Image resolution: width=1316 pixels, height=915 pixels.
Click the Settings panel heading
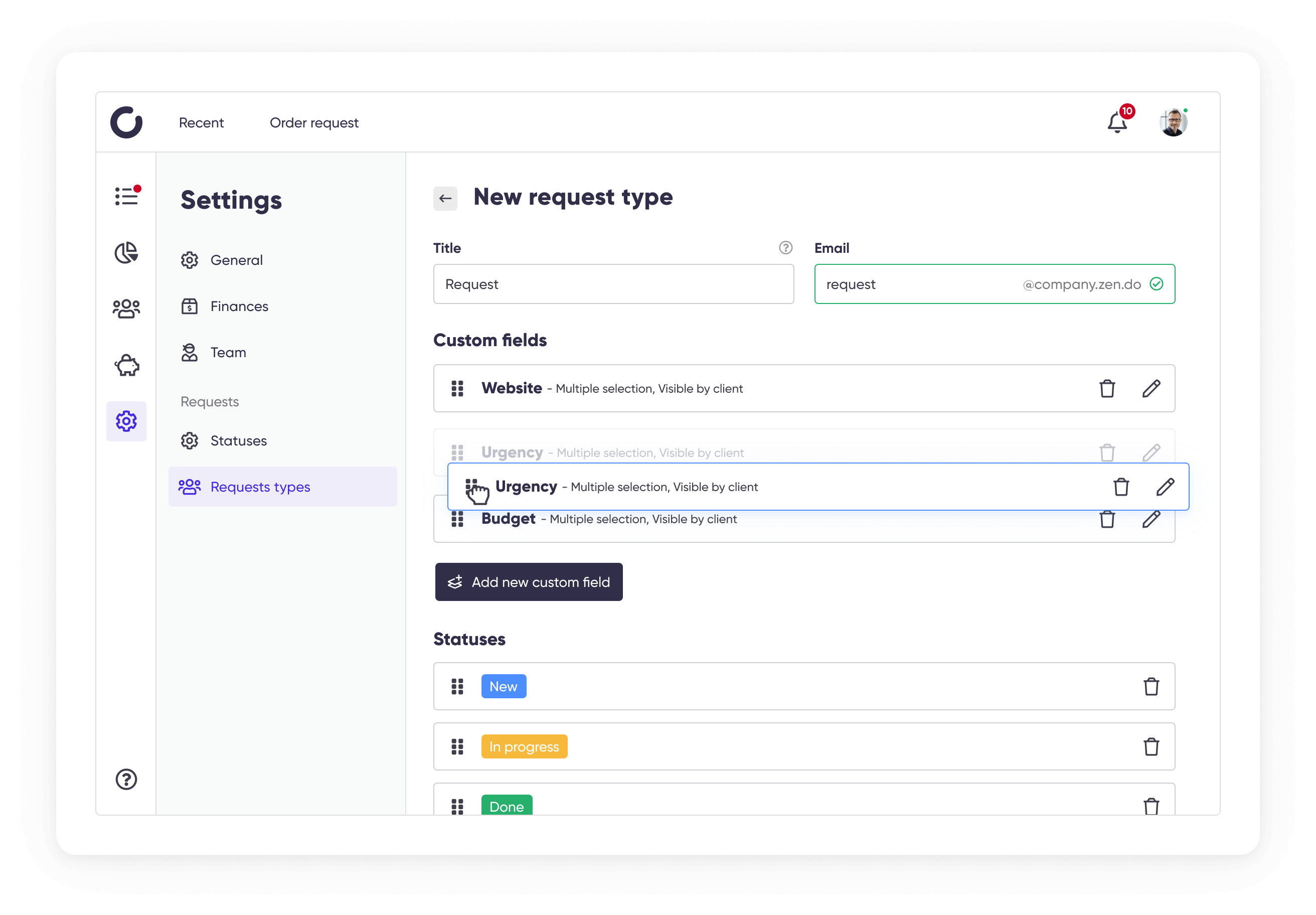[x=231, y=201]
